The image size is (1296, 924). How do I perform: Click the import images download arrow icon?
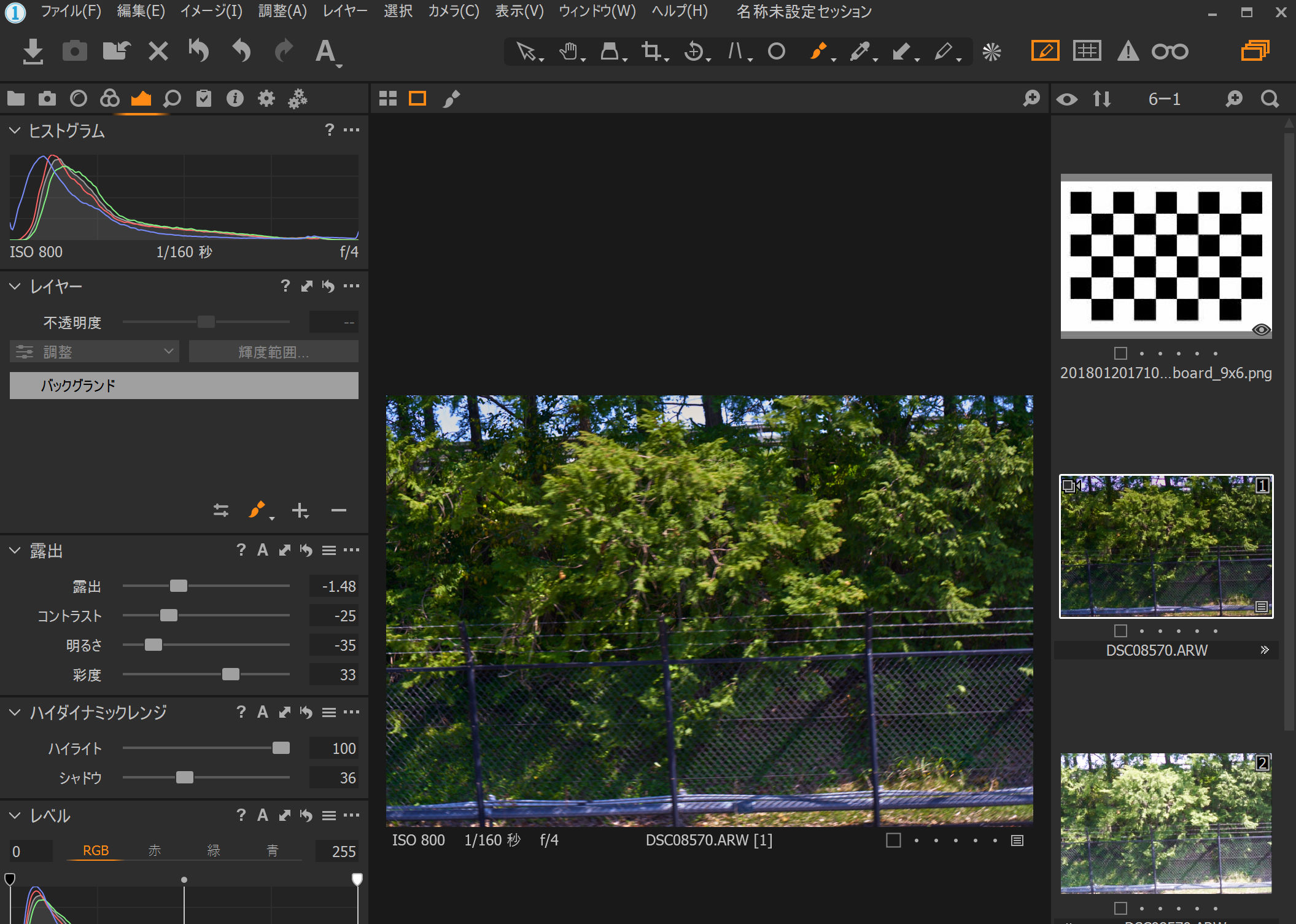[x=33, y=52]
